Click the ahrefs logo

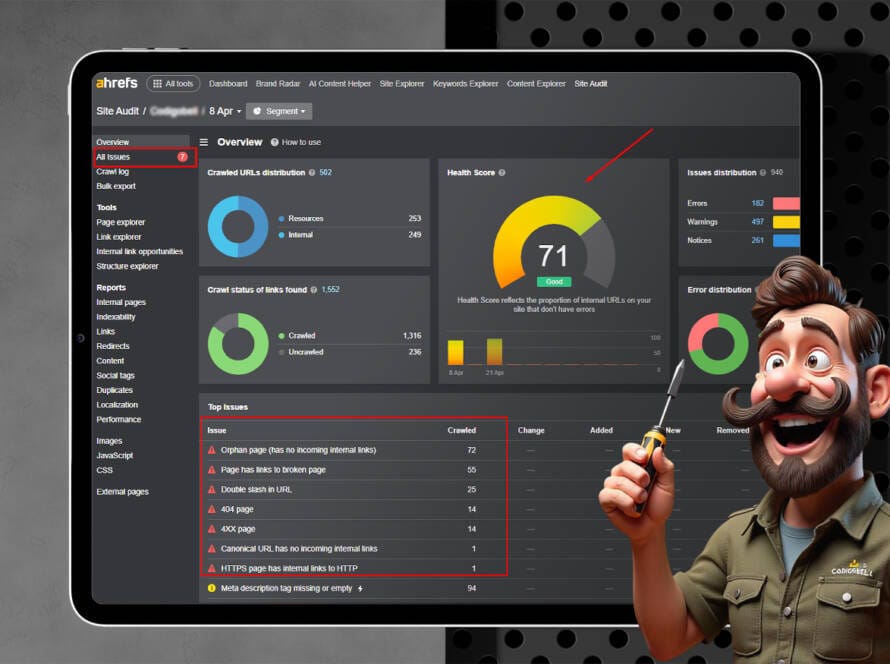[116, 83]
